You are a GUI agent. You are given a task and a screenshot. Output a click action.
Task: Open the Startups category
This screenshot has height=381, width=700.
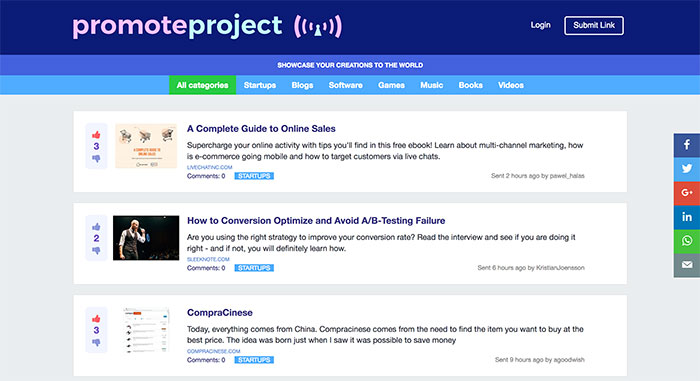coord(260,85)
